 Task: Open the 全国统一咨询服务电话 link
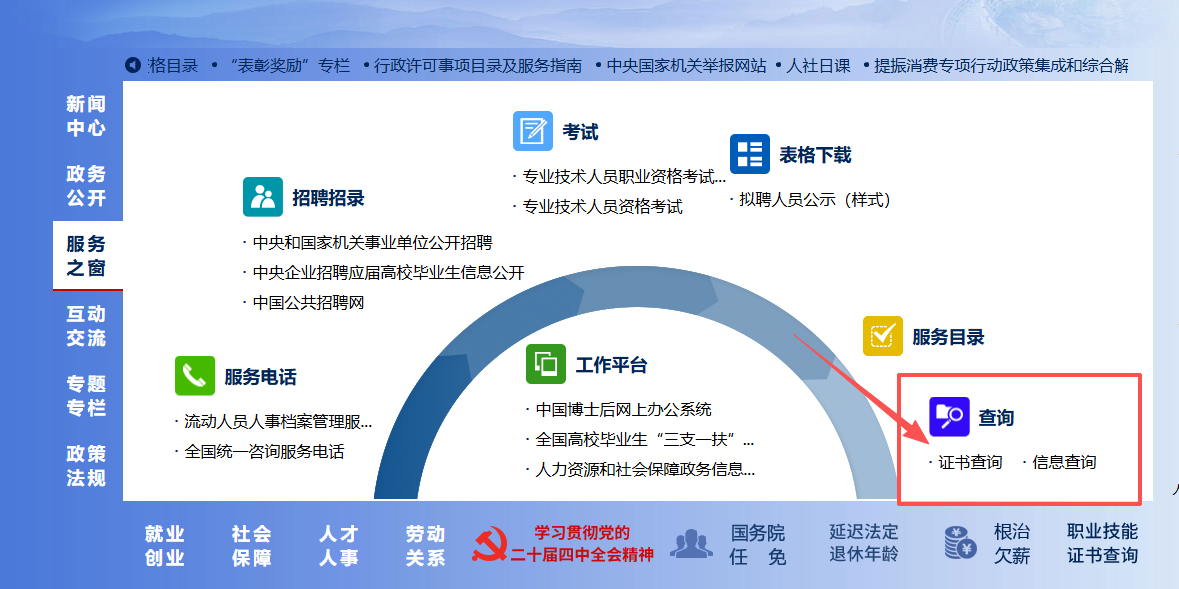264,452
